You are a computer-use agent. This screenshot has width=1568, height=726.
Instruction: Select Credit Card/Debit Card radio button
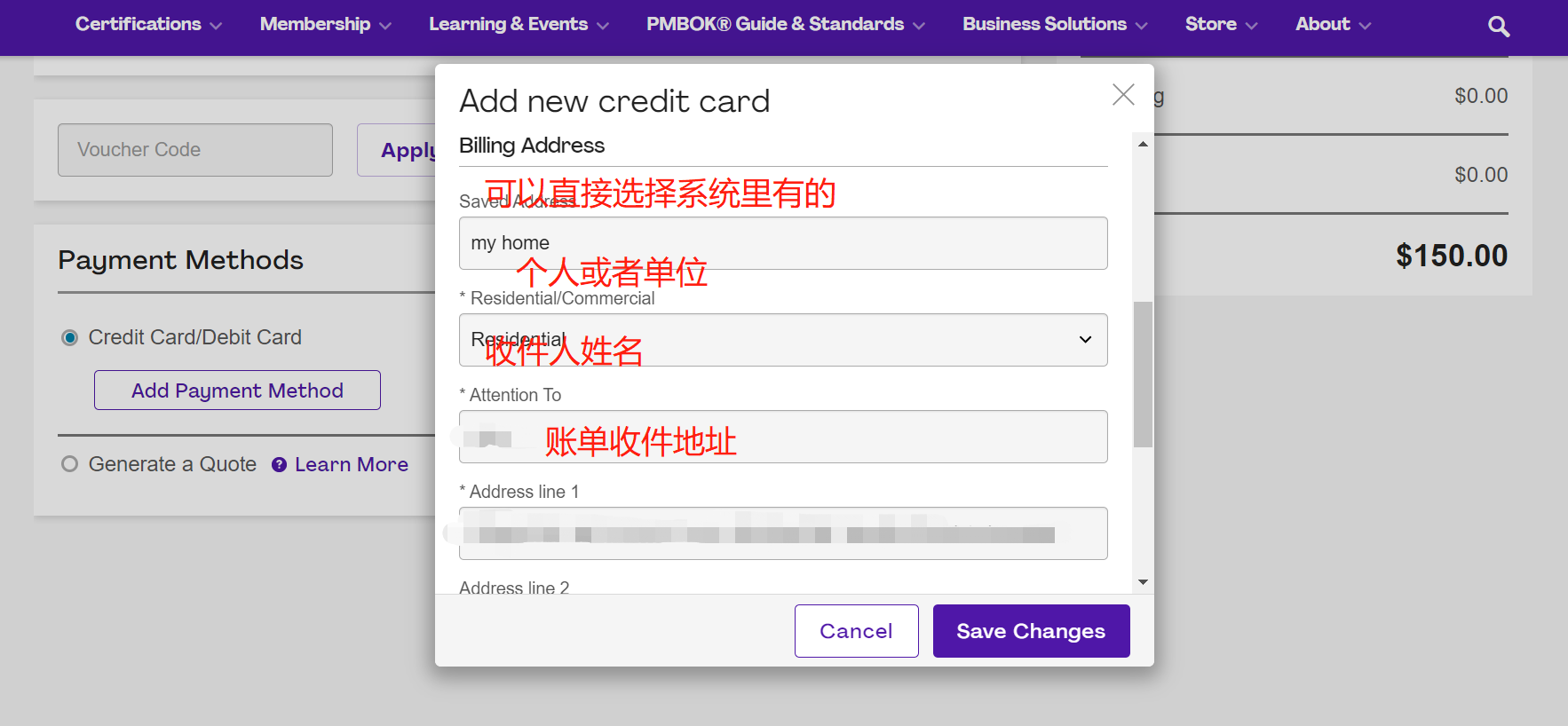tap(69, 338)
